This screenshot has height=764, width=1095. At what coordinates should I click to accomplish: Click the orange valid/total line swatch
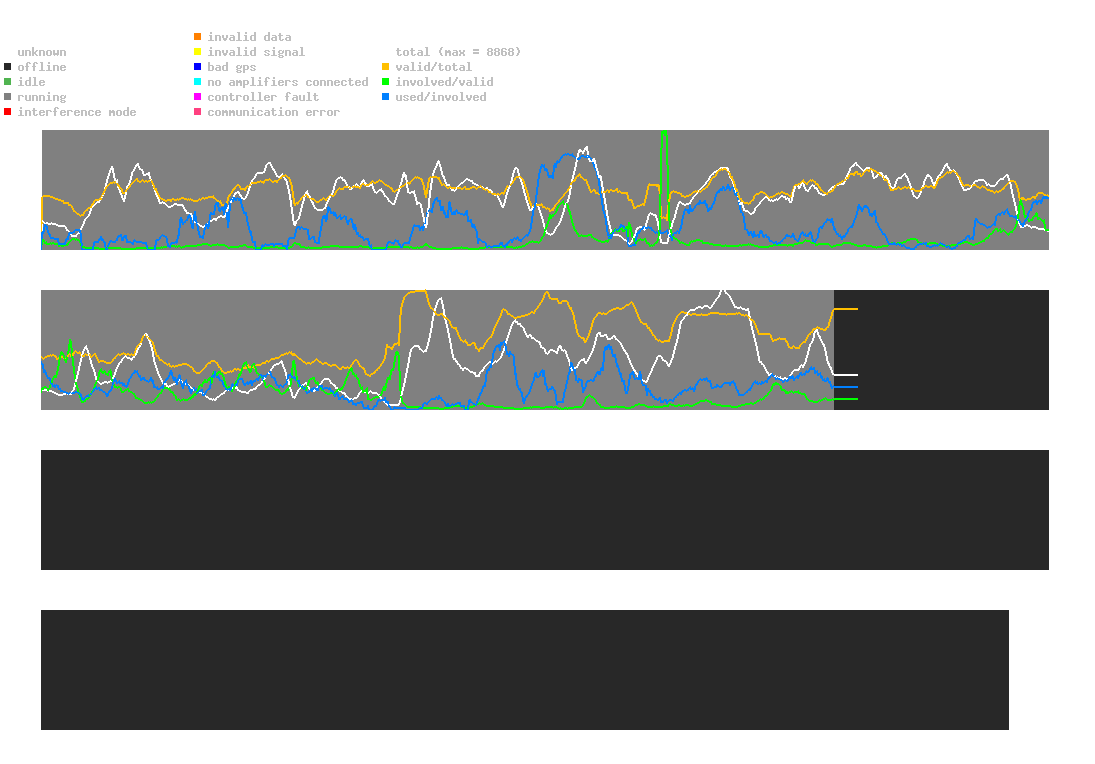[x=386, y=67]
